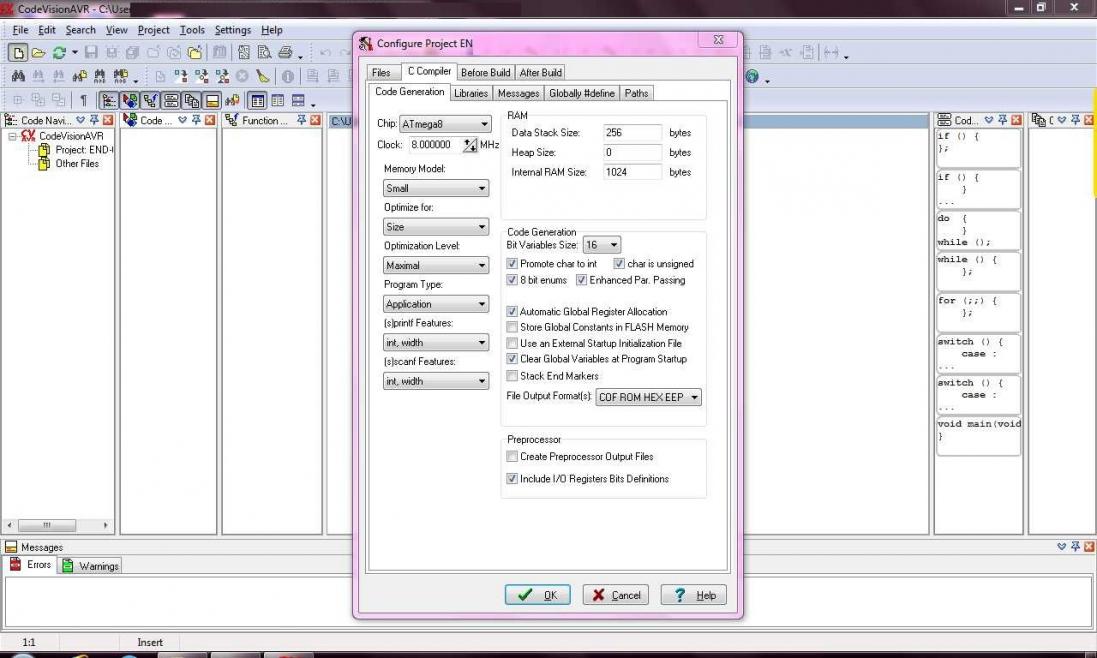Toggle the Function Call Tree toolbar icon
1097x658 pixels.
tap(150, 101)
